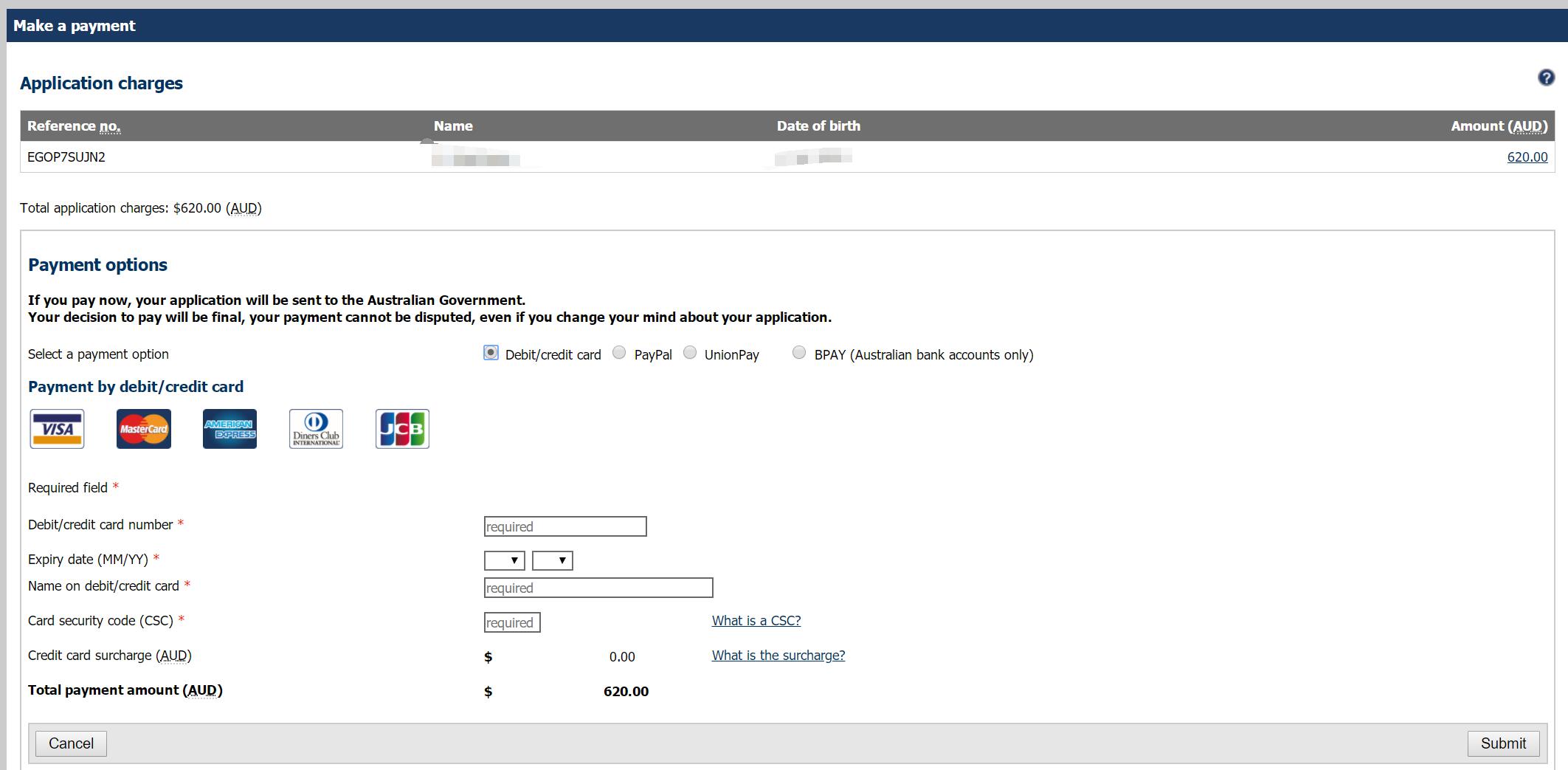Viewport: 1568px width, 770px height.
Task: Open 'What is the surcharge?' link
Action: [778, 656]
